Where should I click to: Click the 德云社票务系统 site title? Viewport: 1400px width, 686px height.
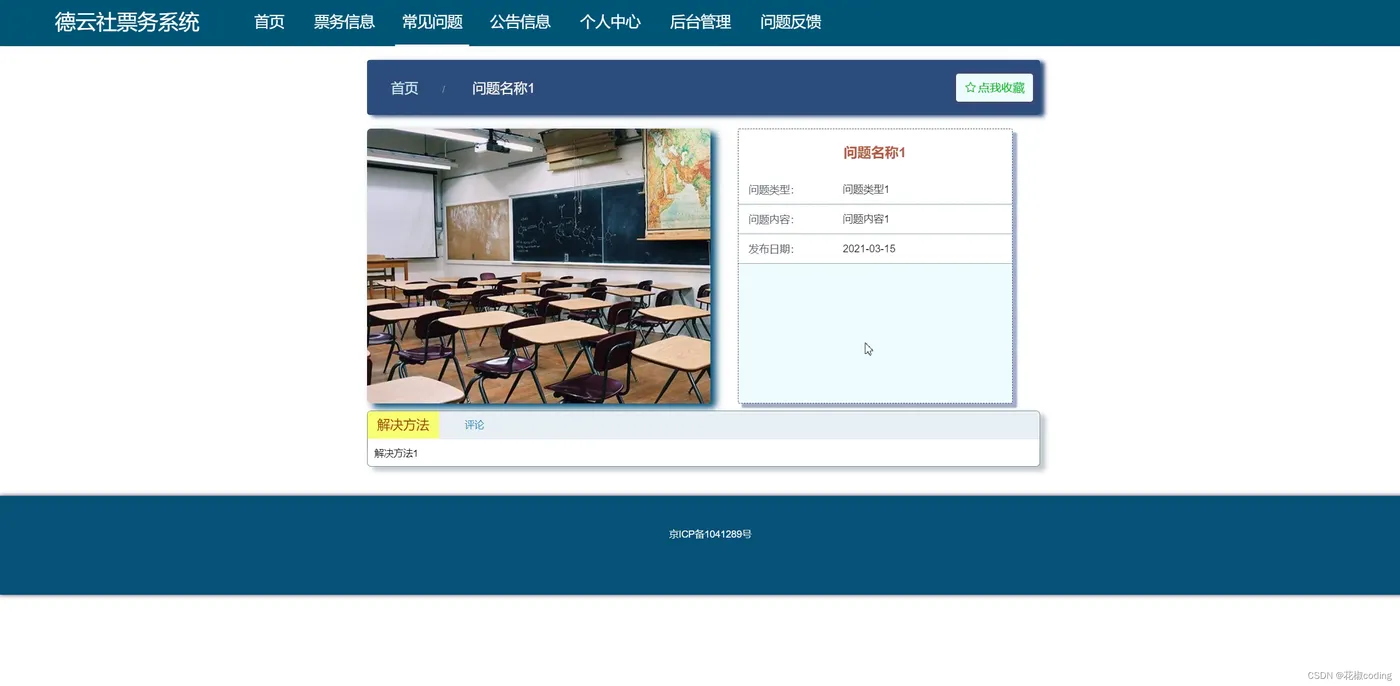click(127, 22)
